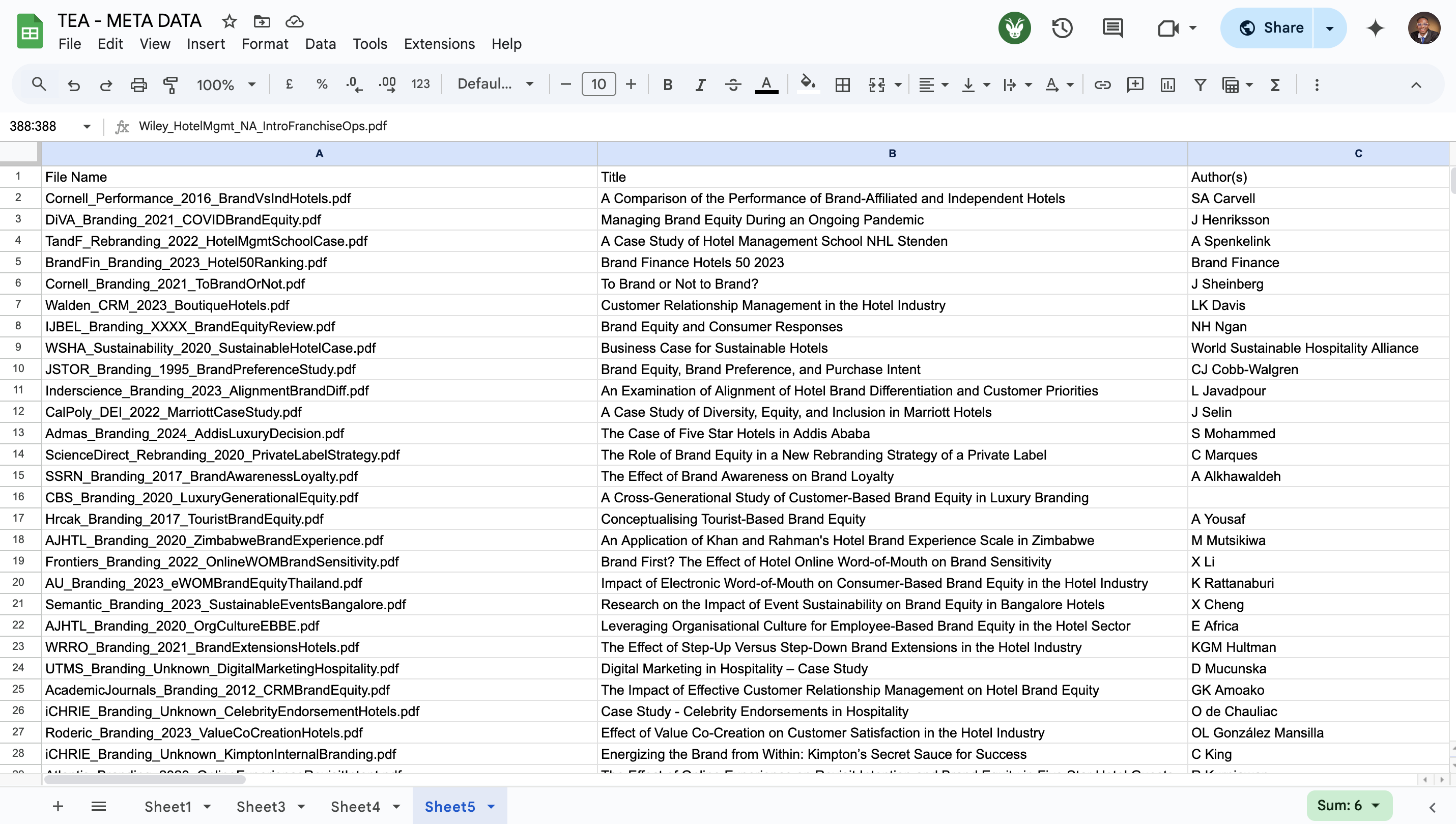Select the Paint format roller icon
Image resolution: width=1456 pixels, height=824 pixels.
point(170,84)
